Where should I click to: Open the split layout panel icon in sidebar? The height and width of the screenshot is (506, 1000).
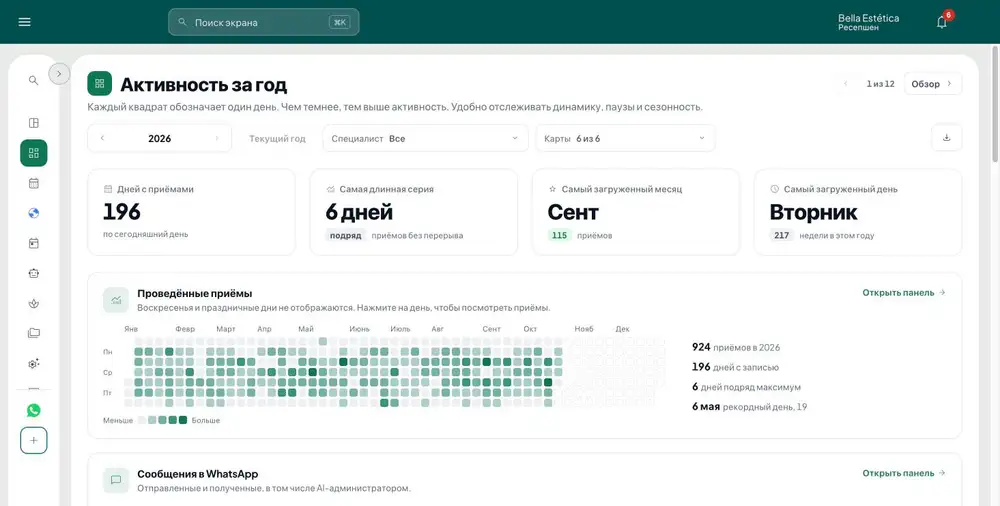pyautogui.click(x=34, y=123)
